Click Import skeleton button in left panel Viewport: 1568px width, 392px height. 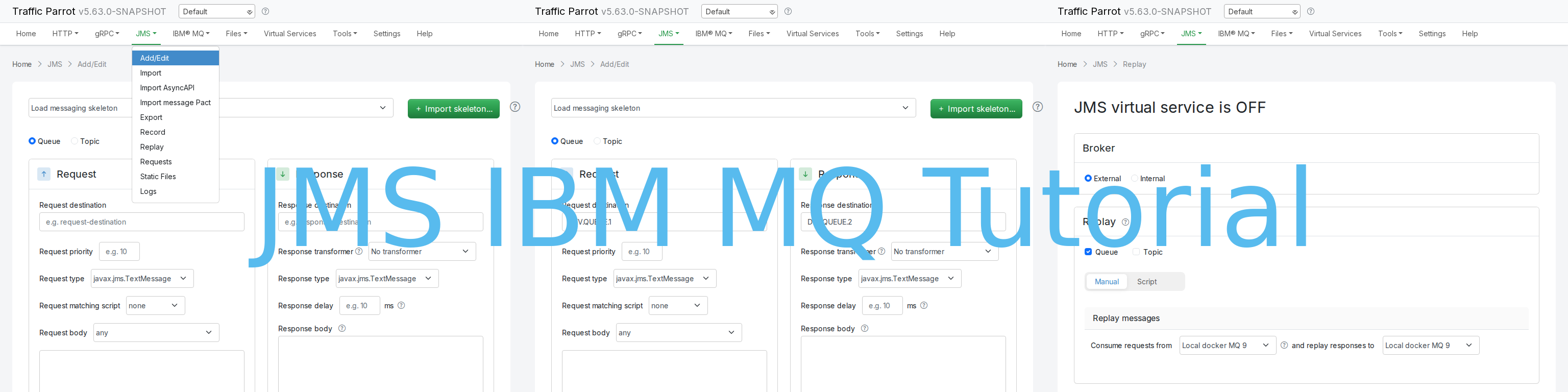point(453,109)
